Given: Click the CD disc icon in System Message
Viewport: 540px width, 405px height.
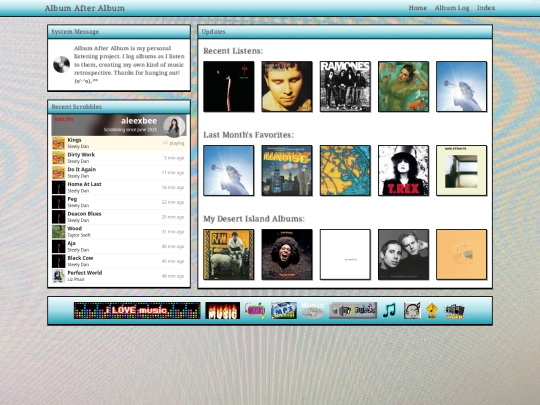Looking at the screenshot, I should click(x=62, y=64).
